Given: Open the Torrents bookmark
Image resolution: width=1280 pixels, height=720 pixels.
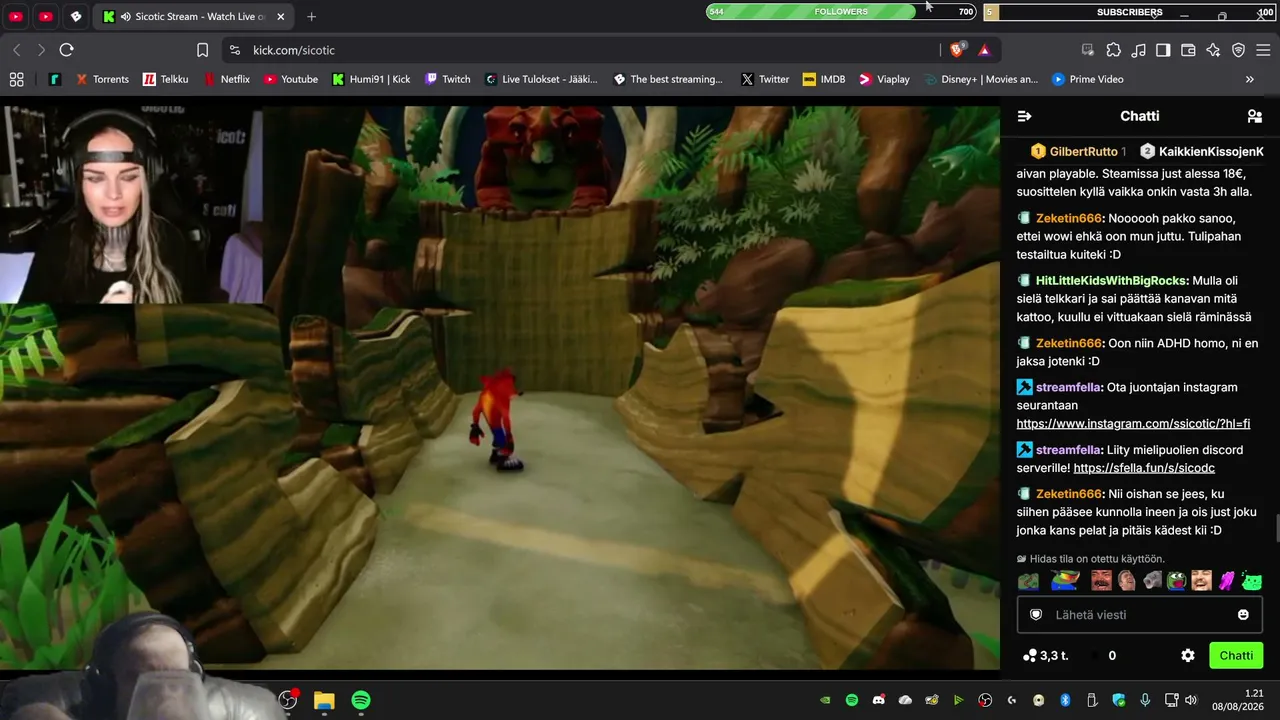Looking at the screenshot, I should (102, 79).
